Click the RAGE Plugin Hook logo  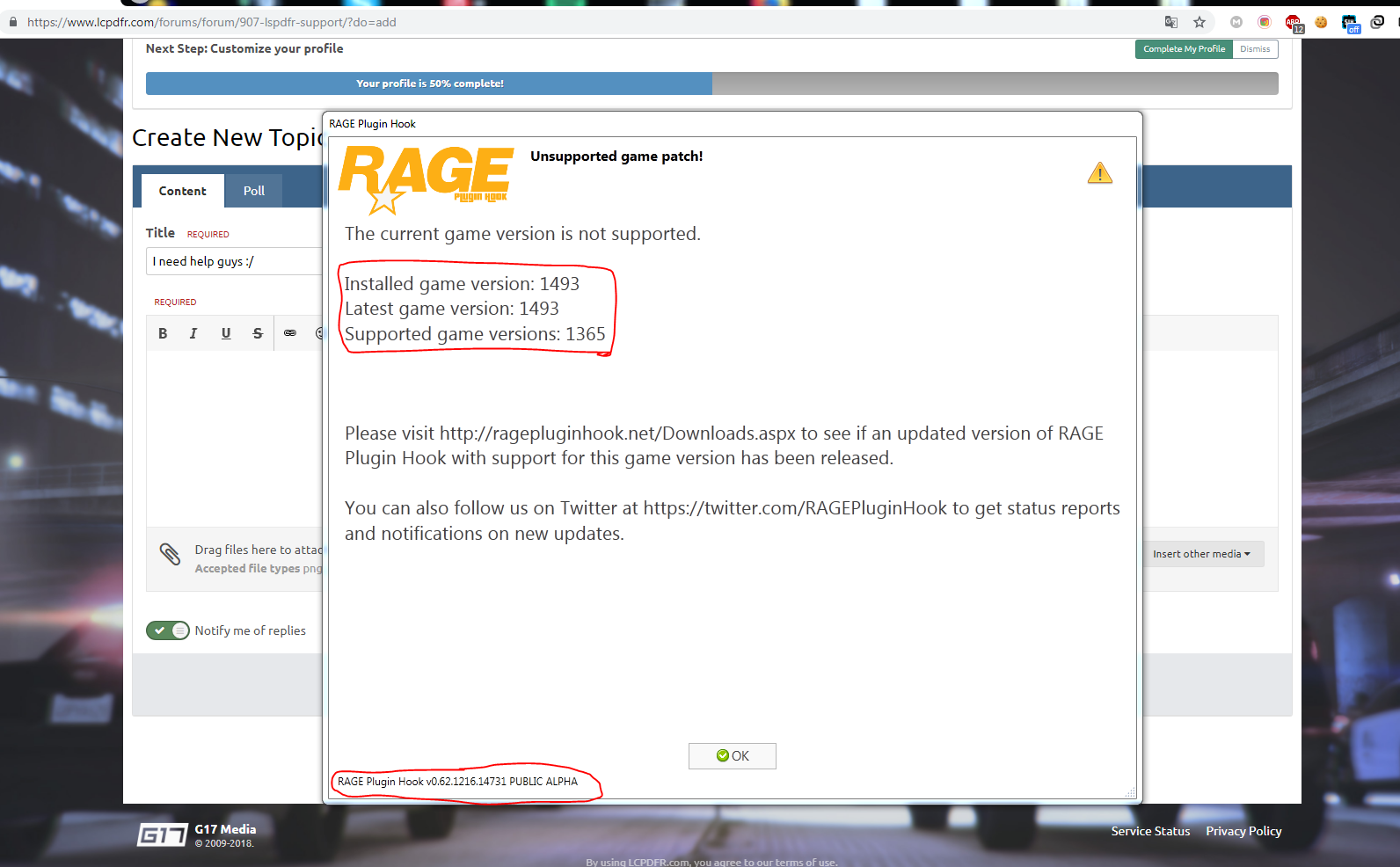pyautogui.click(x=426, y=179)
